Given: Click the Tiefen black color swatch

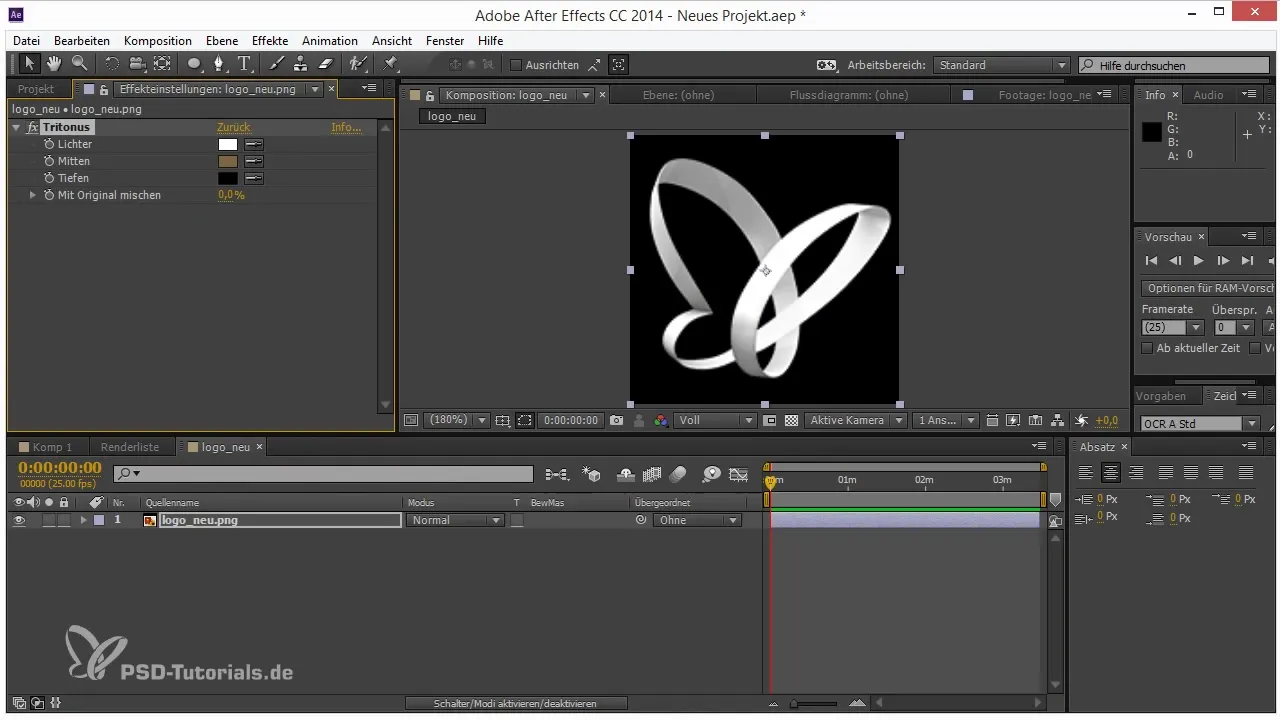Looking at the screenshot, I should pos(228,178).
